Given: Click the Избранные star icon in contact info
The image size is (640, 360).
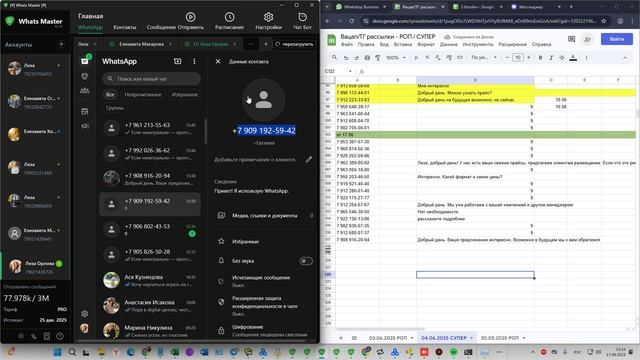Looking at the screenshot, I should coord(221,241).
